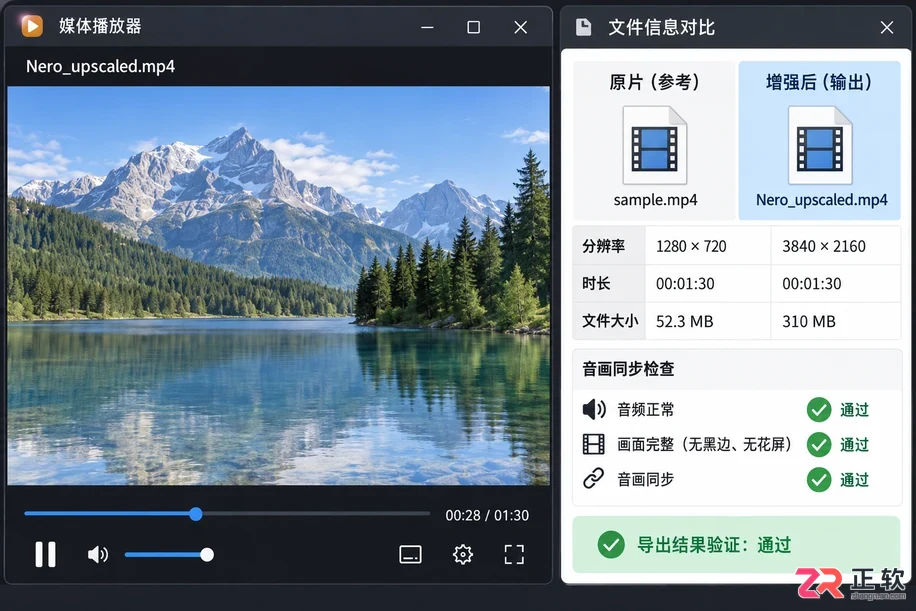Click the 通过 status next to 音频正常

pyautogui.click(x=855, y=409)
